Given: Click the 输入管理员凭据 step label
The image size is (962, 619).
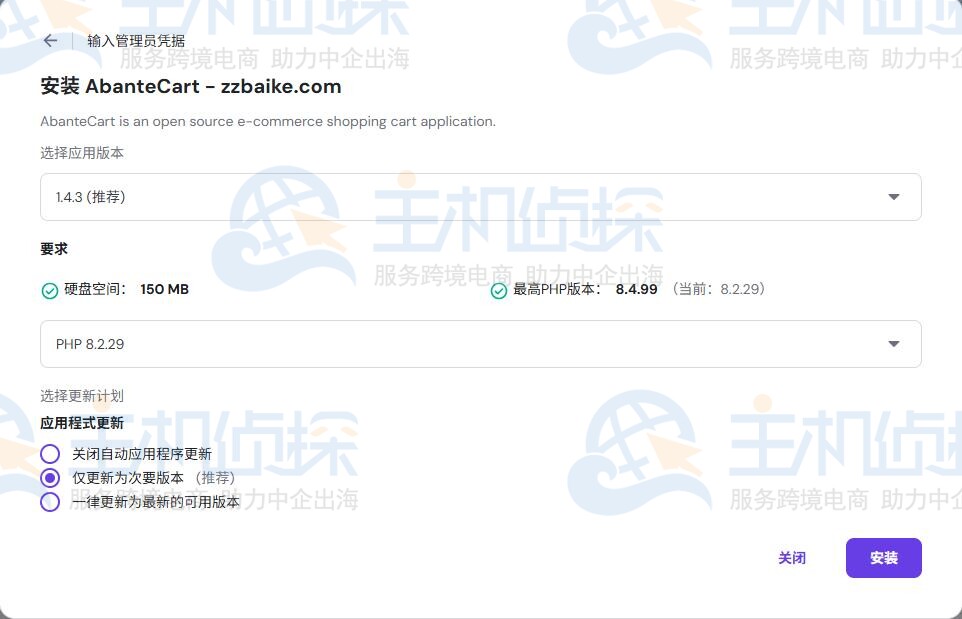Looking at the screenshot, I should (136, 41).
